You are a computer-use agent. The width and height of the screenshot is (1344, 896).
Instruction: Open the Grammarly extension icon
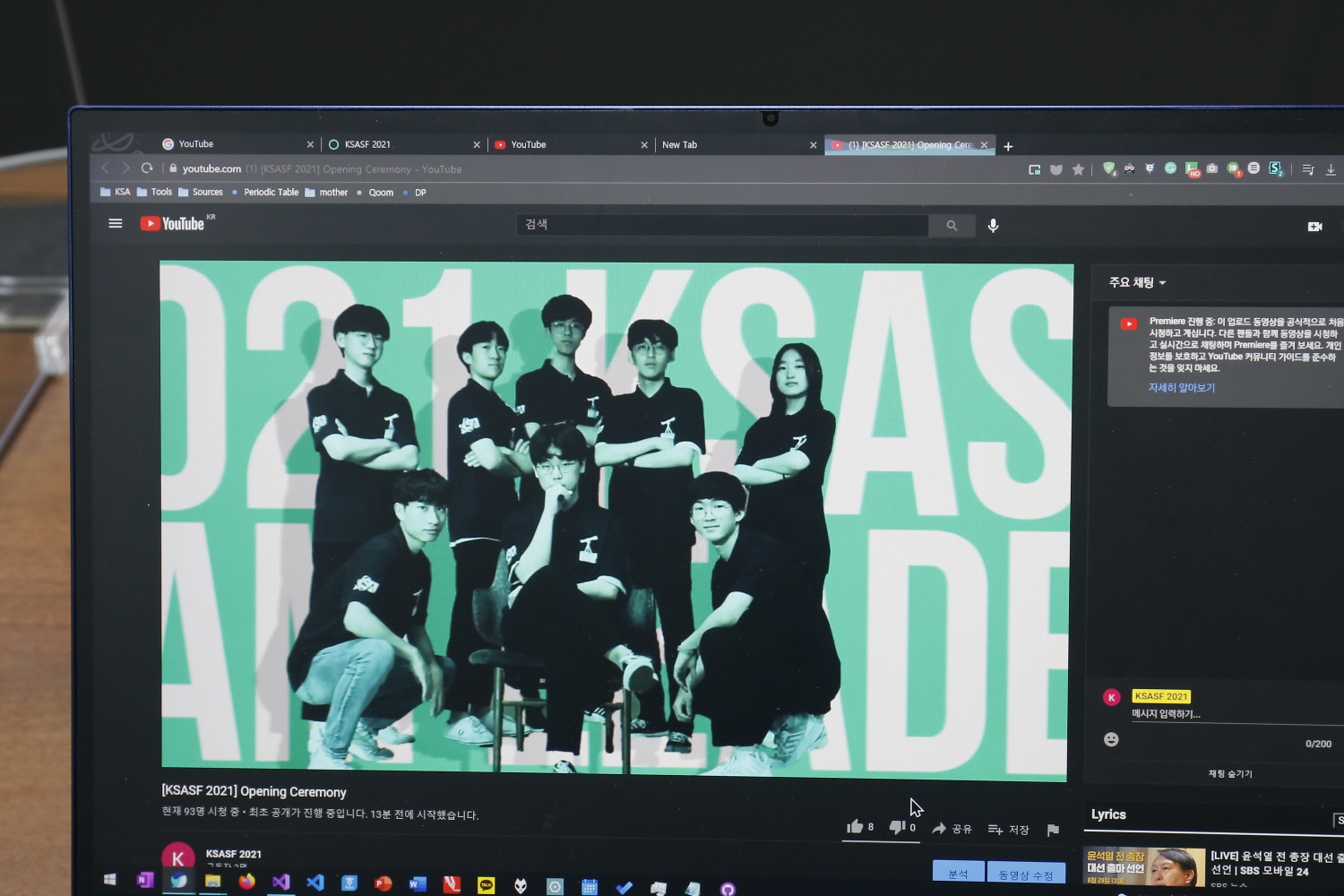[x=1170, y=168]
